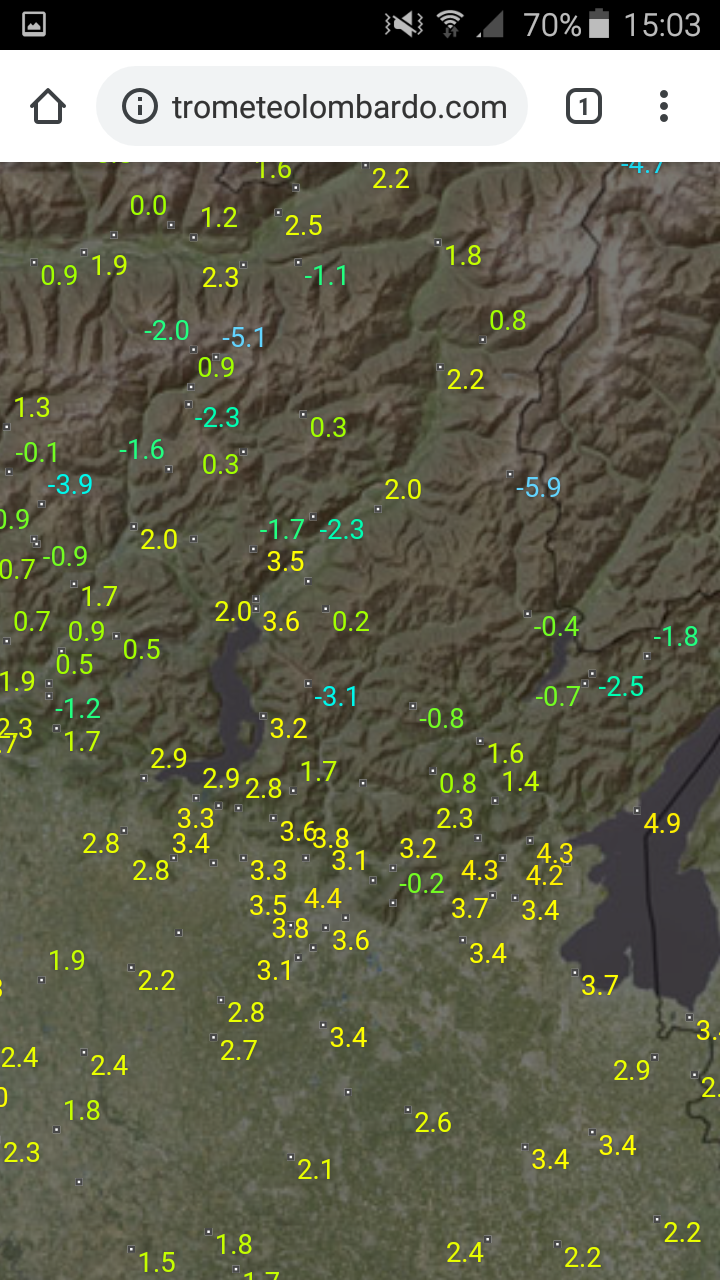Tap the address bar URL text
Viewport: 720px width, 1280px height.
[339, 107]
